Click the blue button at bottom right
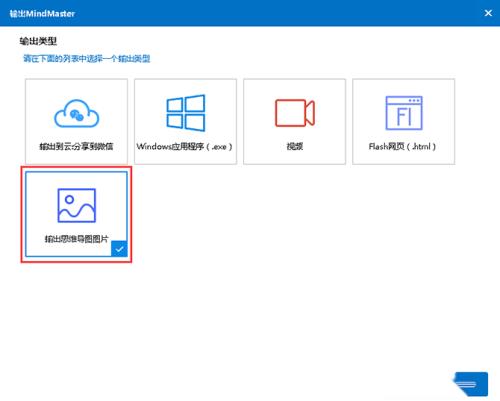 [470, 384]
